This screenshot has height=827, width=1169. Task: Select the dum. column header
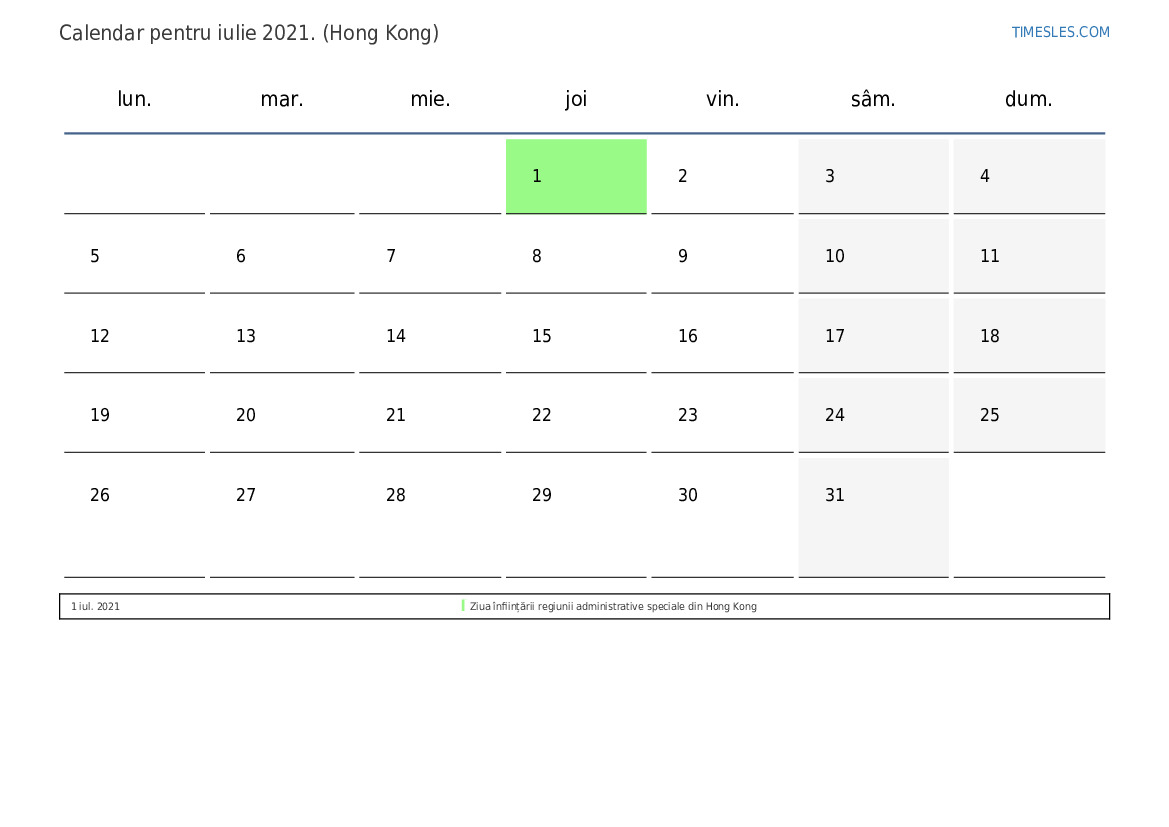[x=1028, y=99]
